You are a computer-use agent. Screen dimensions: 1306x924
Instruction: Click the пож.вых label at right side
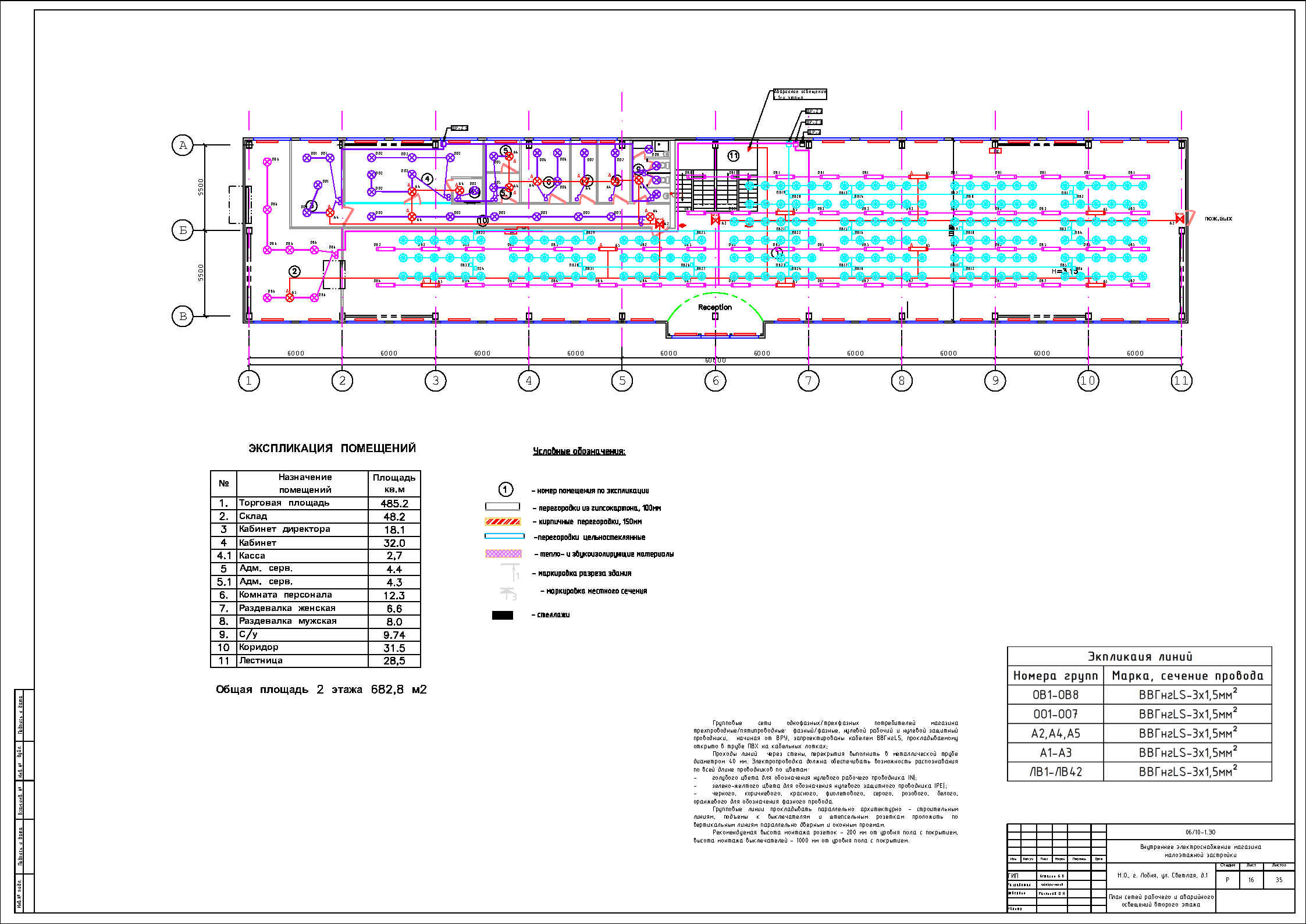pyautogui.click(x=1218, y=219)
